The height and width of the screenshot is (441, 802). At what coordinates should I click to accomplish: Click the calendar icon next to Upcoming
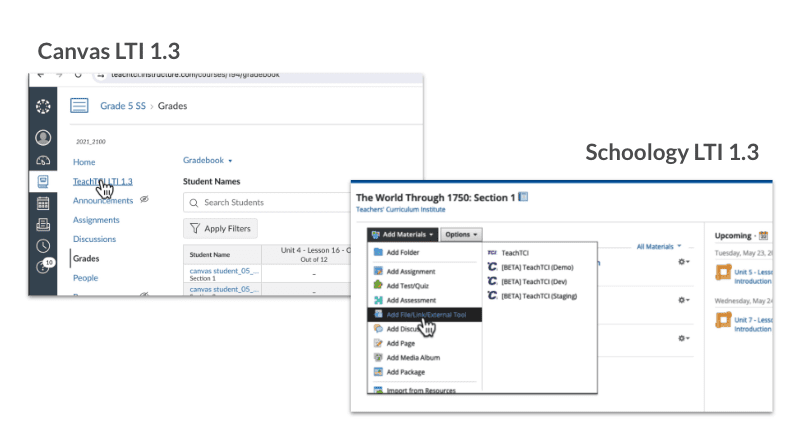763,235
